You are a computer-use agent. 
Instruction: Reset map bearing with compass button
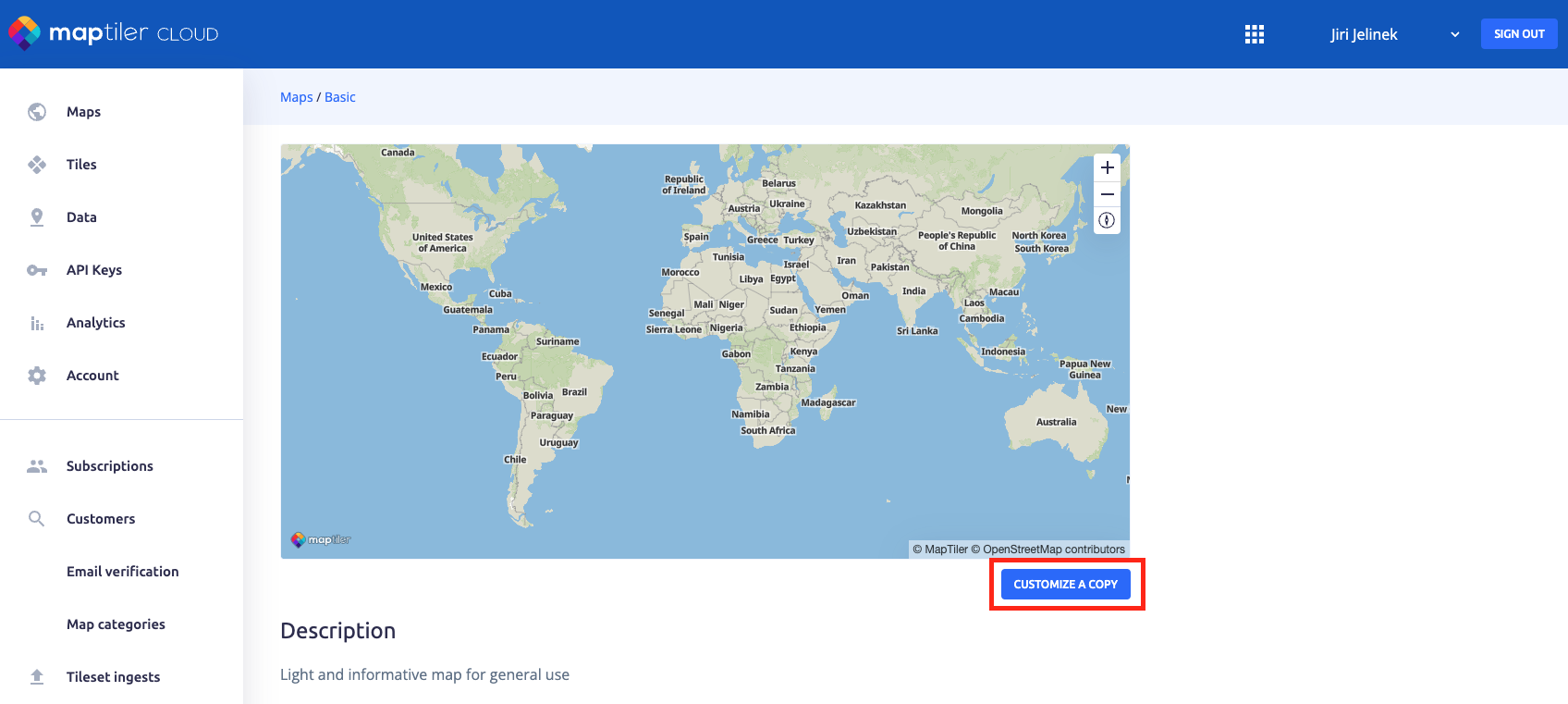click(1107, 220)
